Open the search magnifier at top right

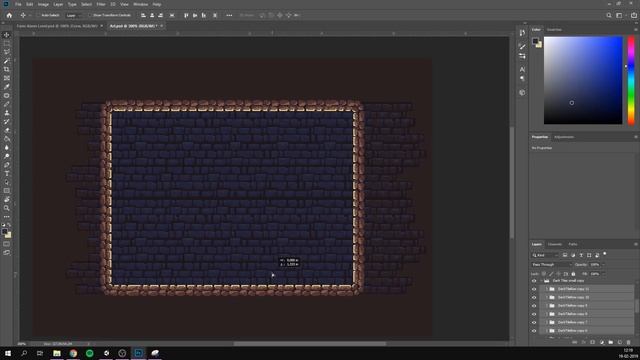609,15
